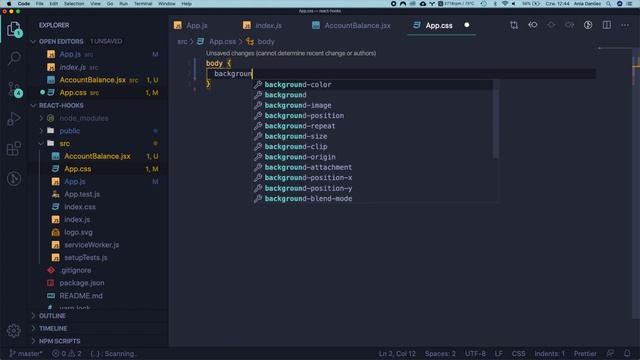Viewport: 640px width, 360px height.
Task: Click LF end-of-line setting
Action: (498, 353)
